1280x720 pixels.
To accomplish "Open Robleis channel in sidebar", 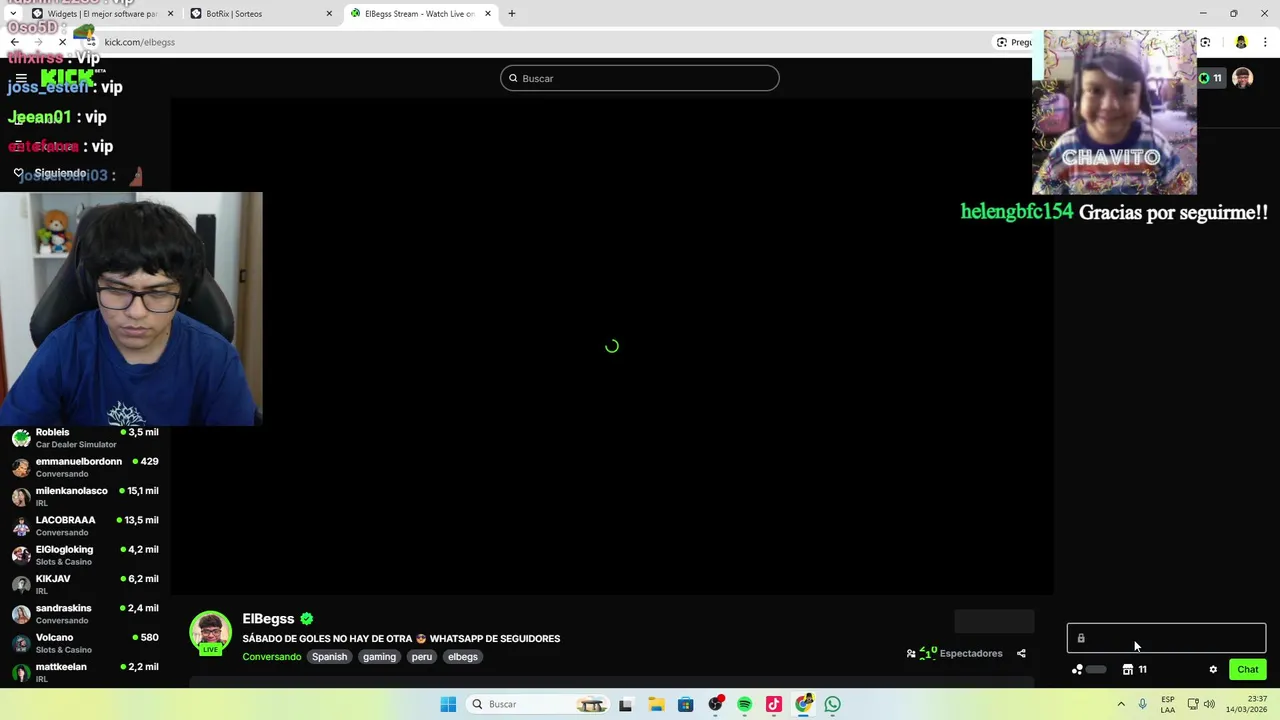I will pos(85,438).
